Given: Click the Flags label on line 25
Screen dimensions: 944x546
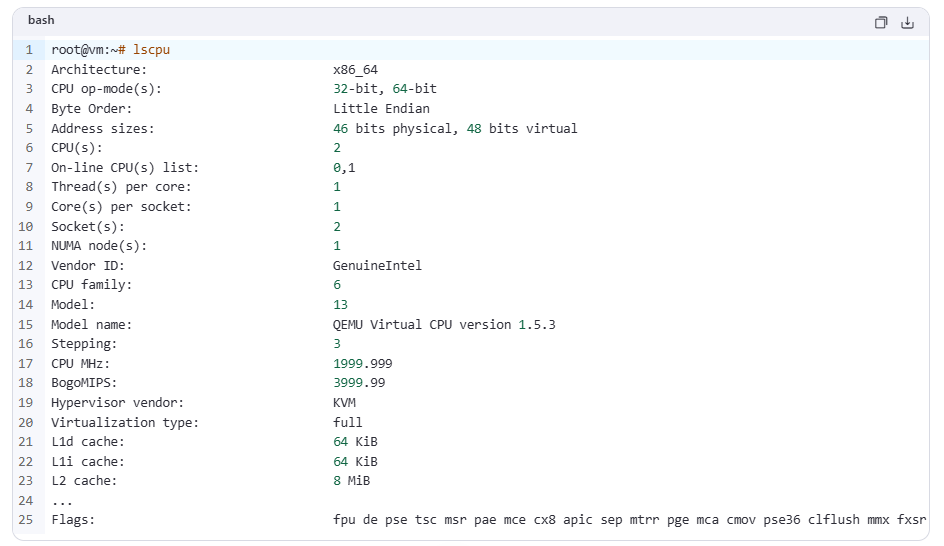Looking at the screenshot, I should click(73, 520).
